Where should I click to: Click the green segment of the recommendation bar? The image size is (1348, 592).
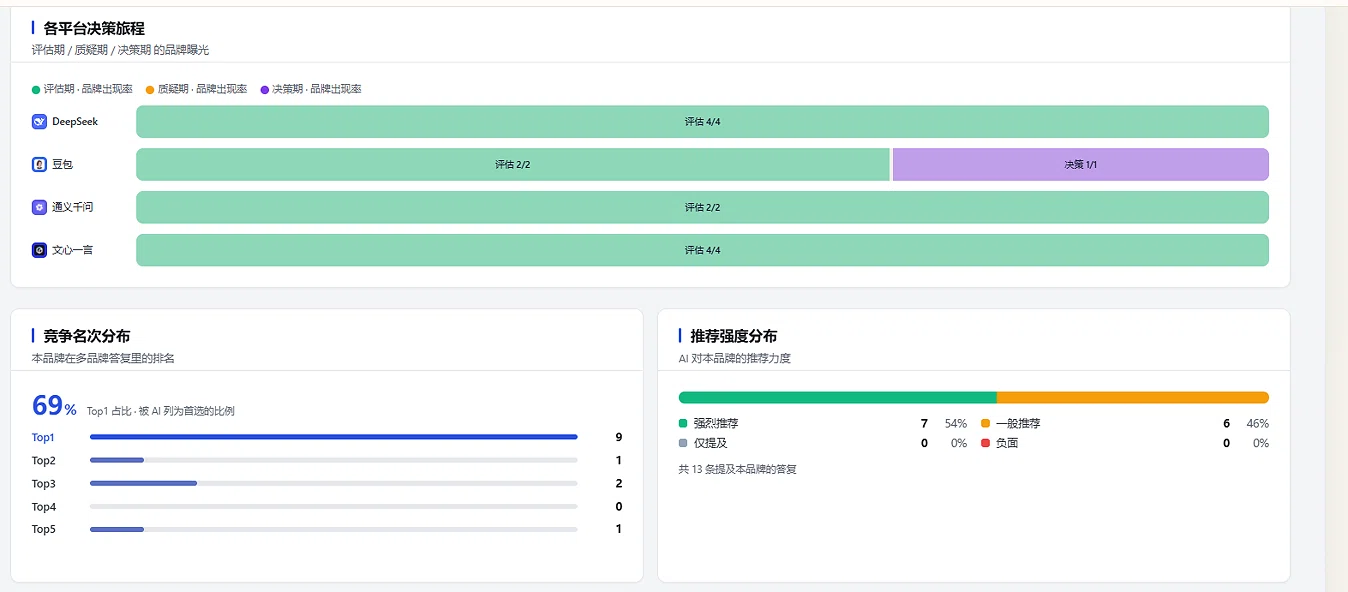pos(838,398)
